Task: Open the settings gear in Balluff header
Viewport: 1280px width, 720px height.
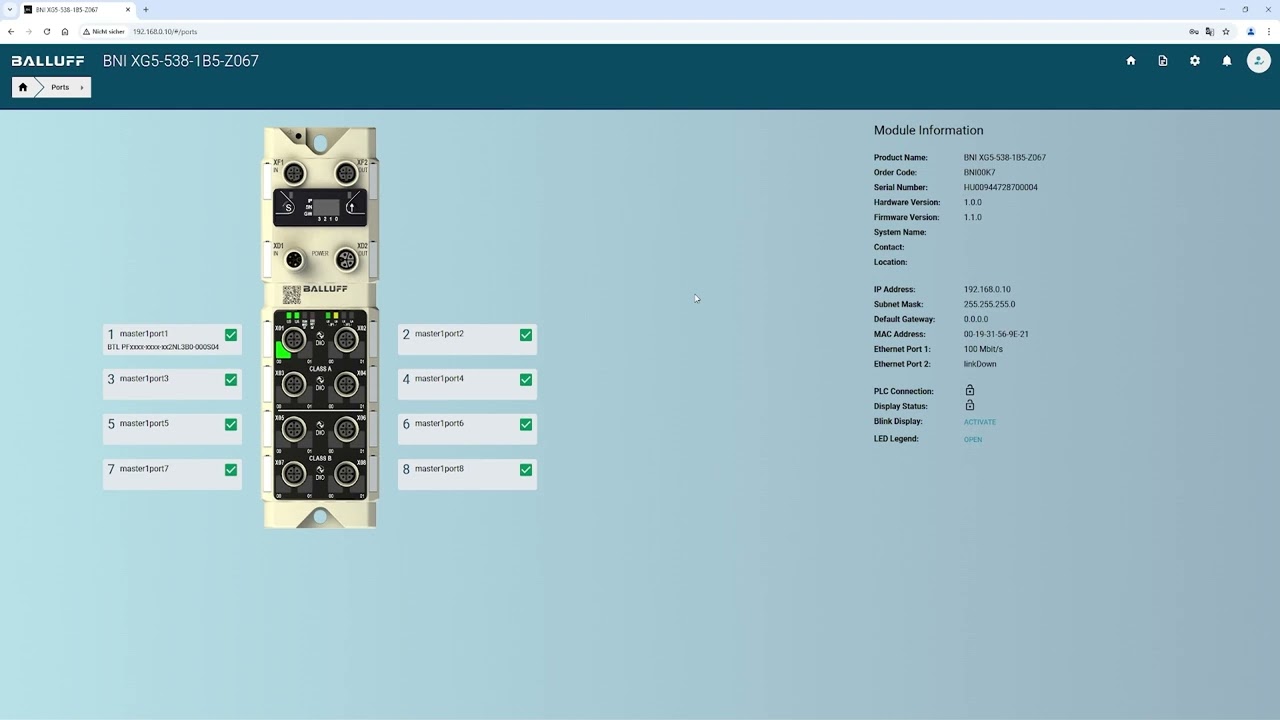Action: tap(1195, 61)
